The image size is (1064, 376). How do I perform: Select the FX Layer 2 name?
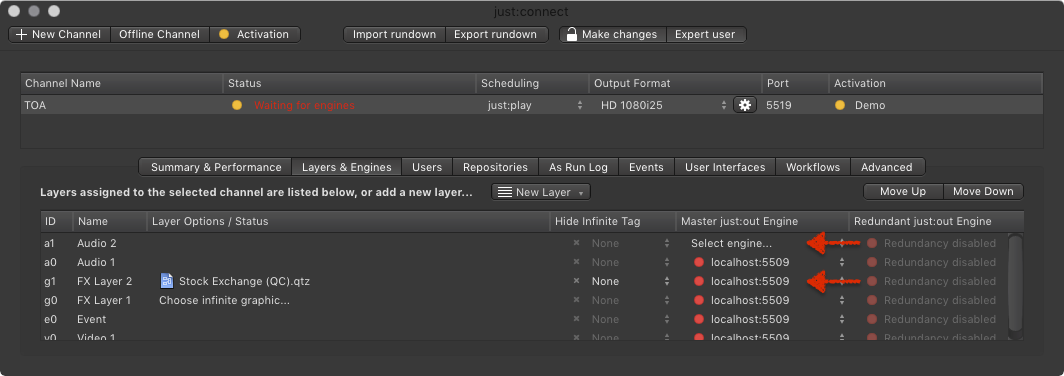[104, 281]
